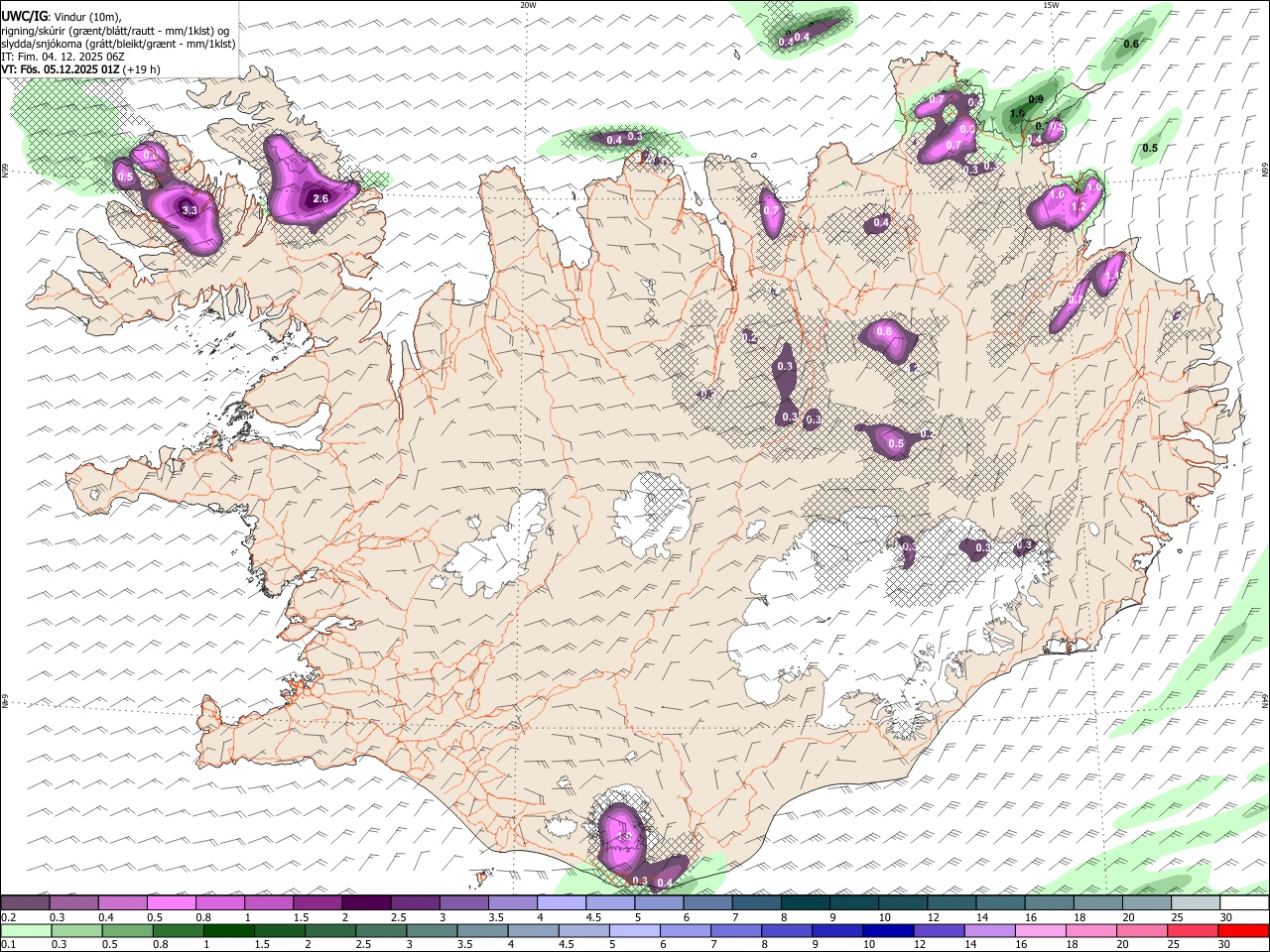Choose the royal blue rain swatch labeled 9

coord(835,930)
